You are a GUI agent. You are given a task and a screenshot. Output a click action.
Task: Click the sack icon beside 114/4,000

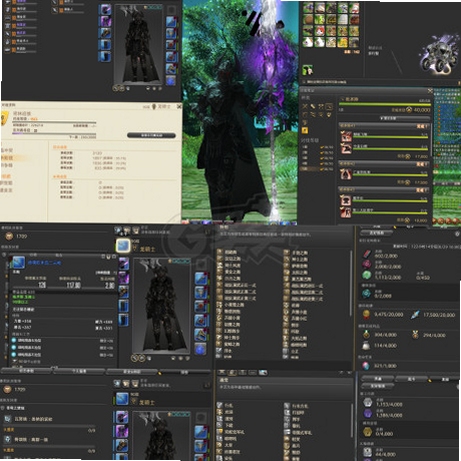point(366,346)
